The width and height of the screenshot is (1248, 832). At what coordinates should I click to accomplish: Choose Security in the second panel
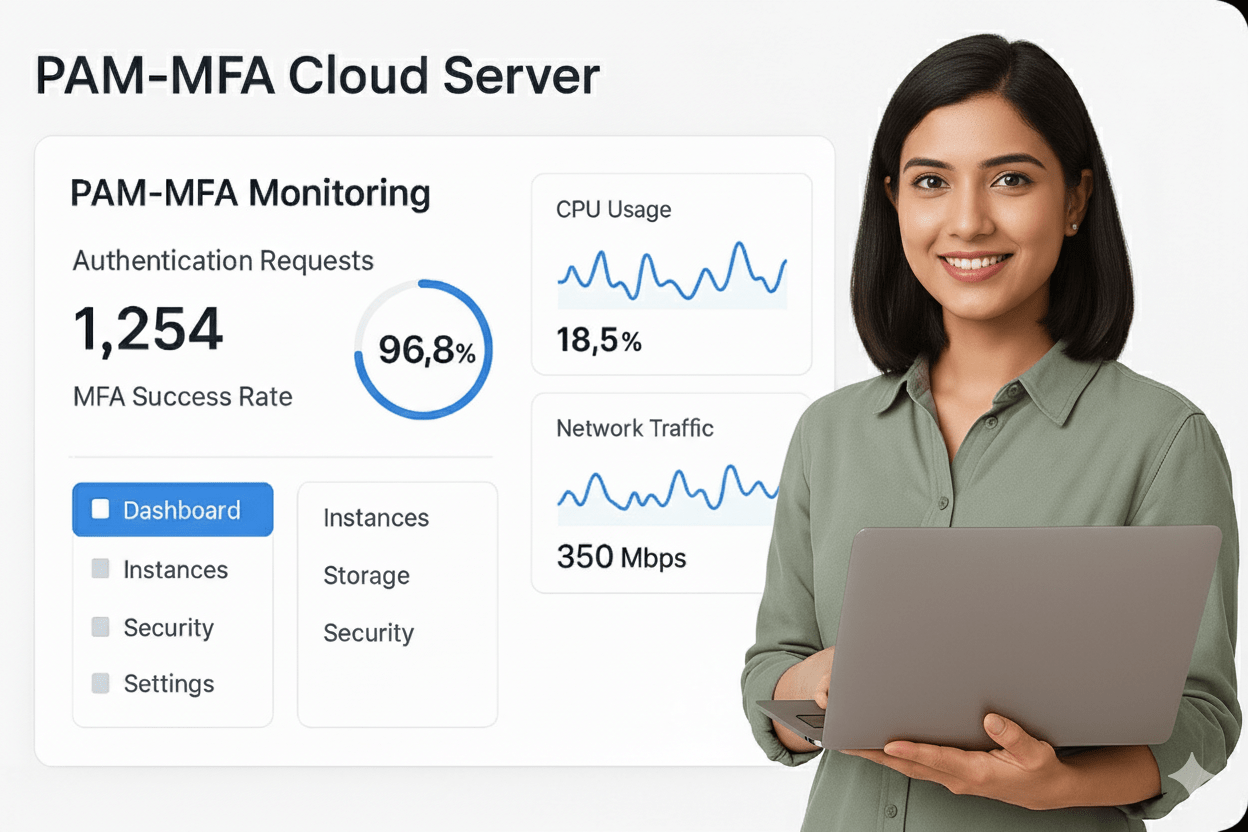pos(368,633)
